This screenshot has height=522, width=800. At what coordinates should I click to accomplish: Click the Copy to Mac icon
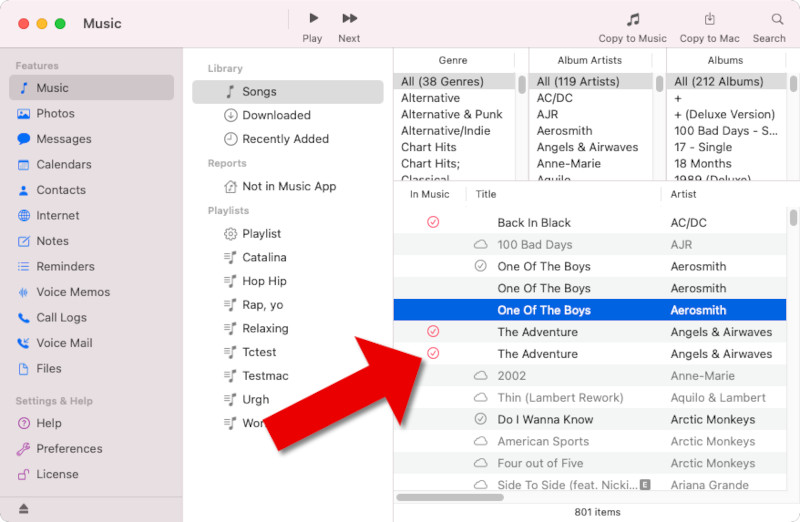point(709,20)
